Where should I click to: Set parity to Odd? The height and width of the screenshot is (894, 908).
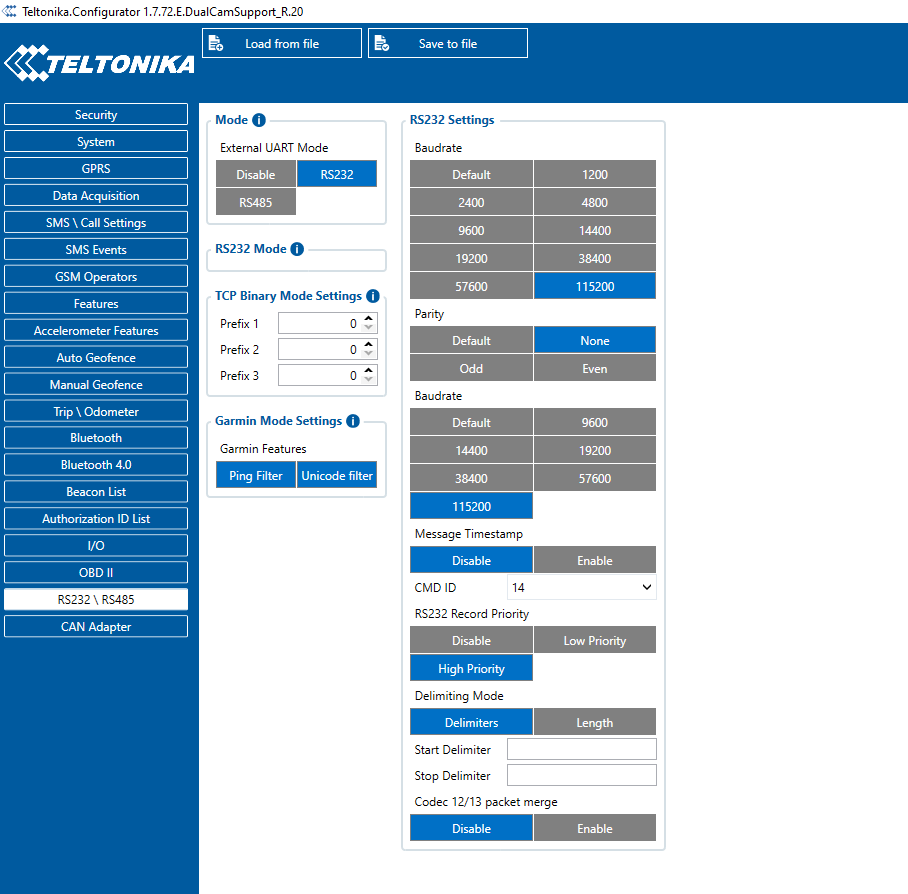(x=471, y=368)
